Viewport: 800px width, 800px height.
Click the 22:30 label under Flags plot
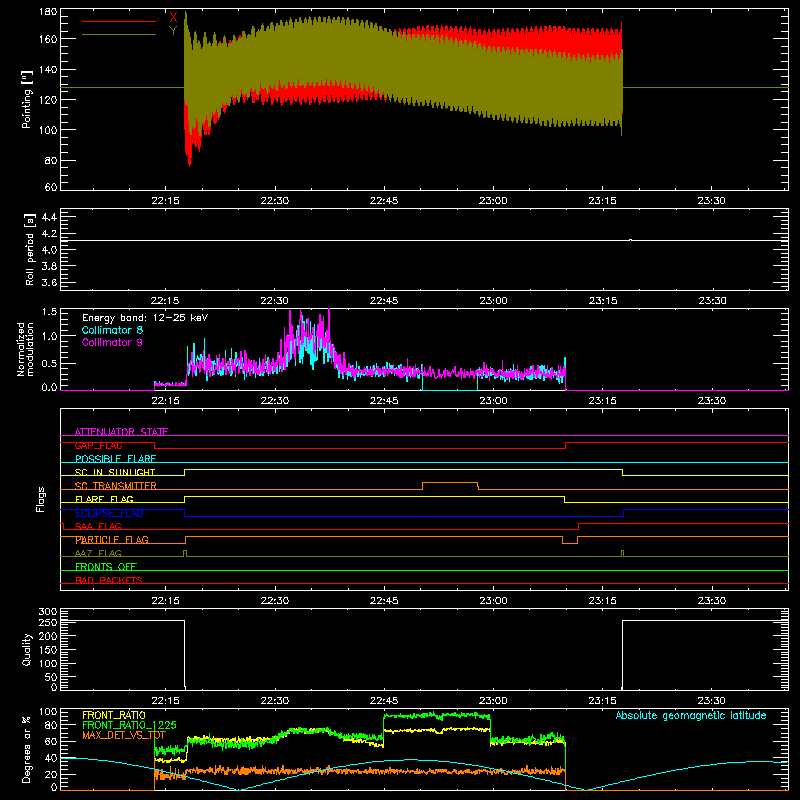pos(274,601)
